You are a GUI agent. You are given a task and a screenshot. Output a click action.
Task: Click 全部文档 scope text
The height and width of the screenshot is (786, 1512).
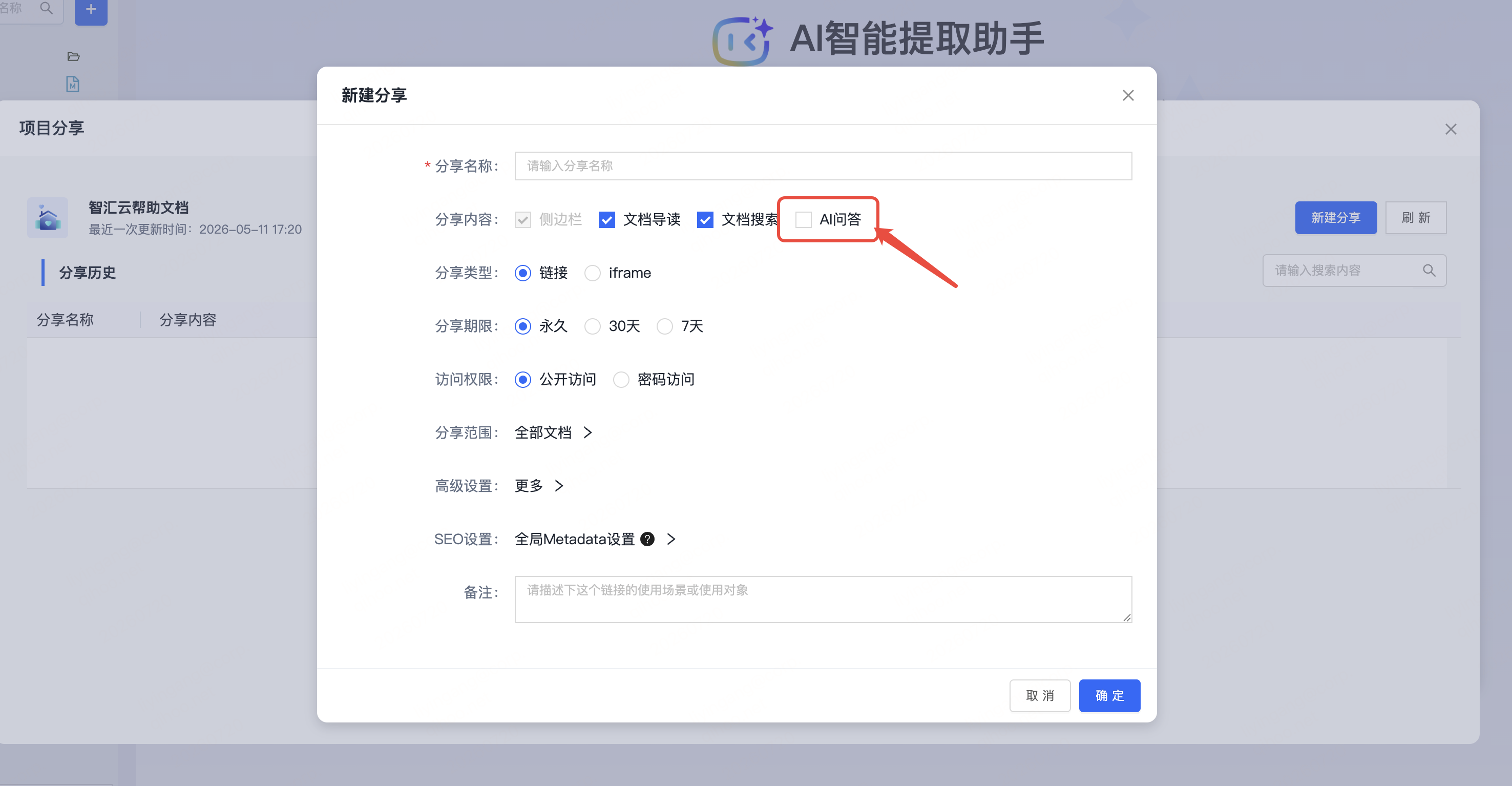tap(543, 432)
